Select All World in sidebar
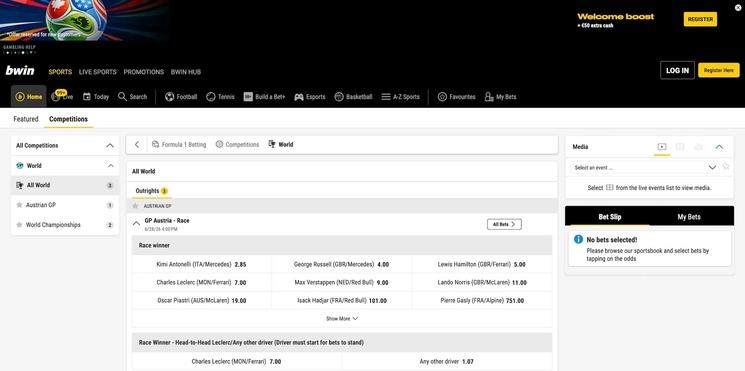 pos(65,185)
